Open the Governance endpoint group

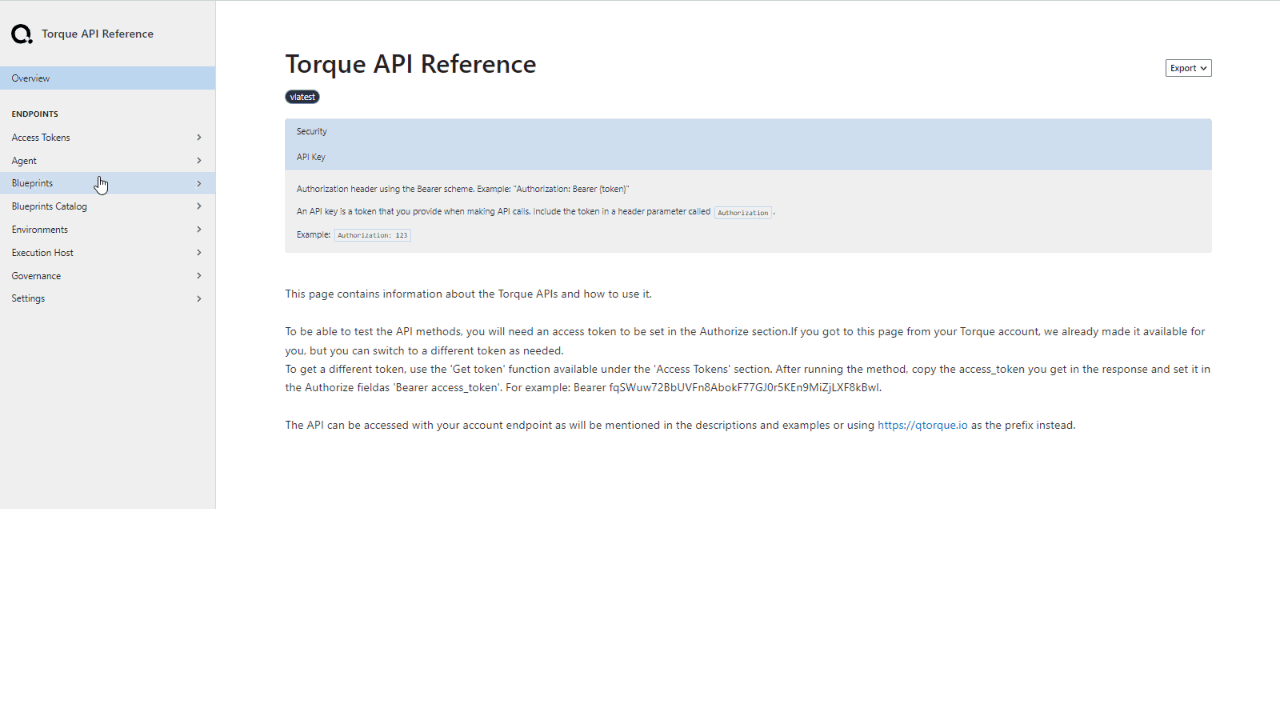tap(107, 275)
